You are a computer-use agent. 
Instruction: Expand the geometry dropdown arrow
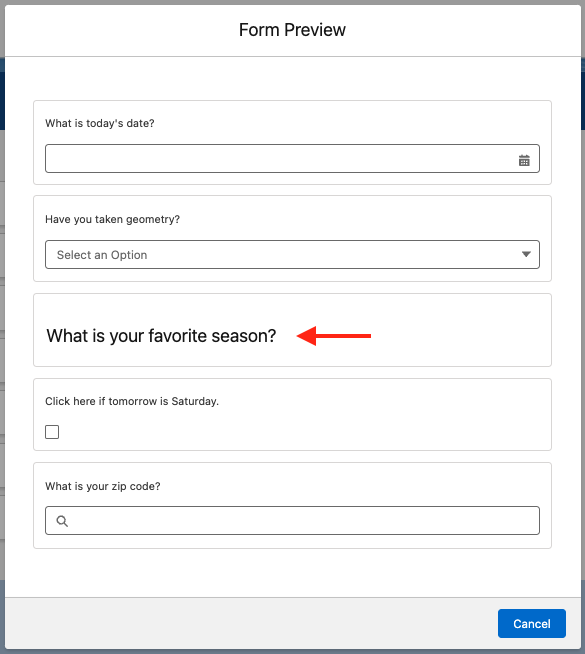(526, 254)
